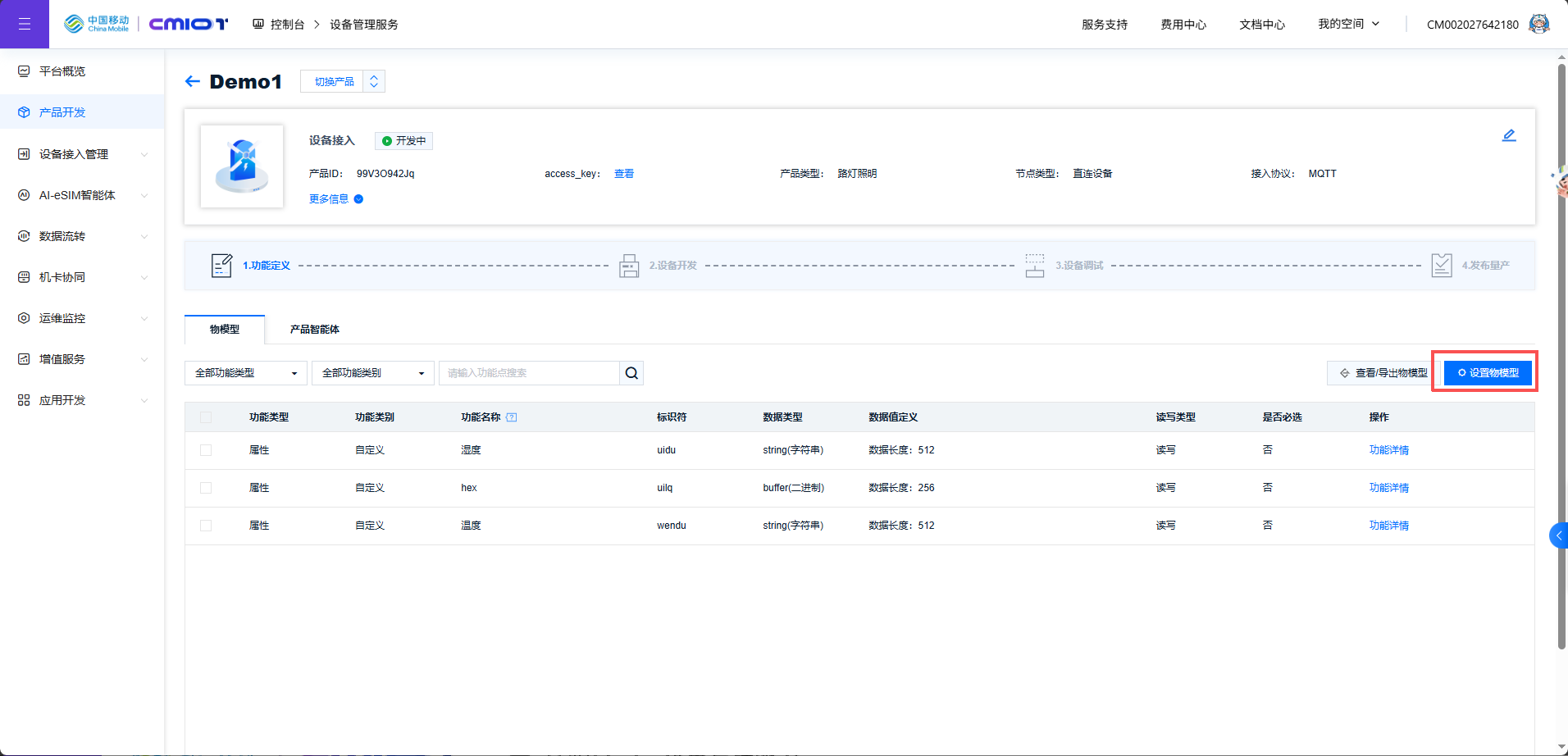Click the 开发中 status badge
Image resolution: width=1568 pixels, height=756 pixels.
point(404,141)
